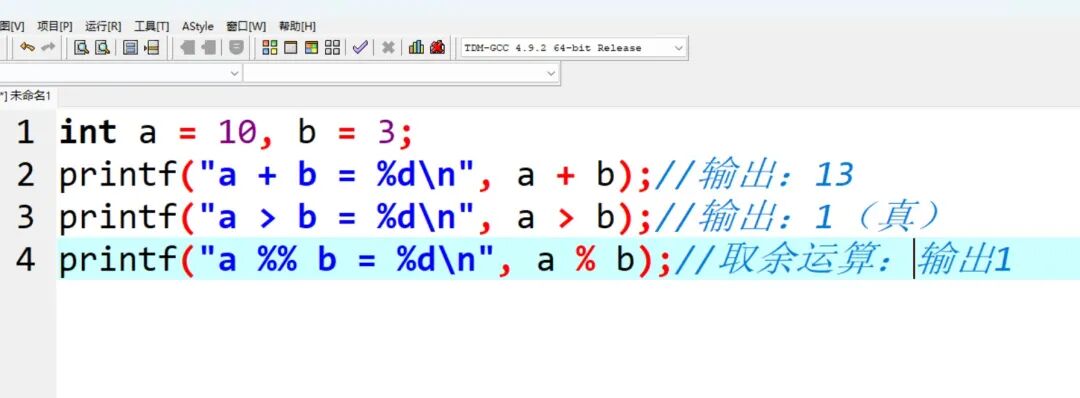Viewport: 1080px width, 398px height.
Task: Click the comment text '输出1' on line 4
Action: pyautogui.click(x=965, y=260)
